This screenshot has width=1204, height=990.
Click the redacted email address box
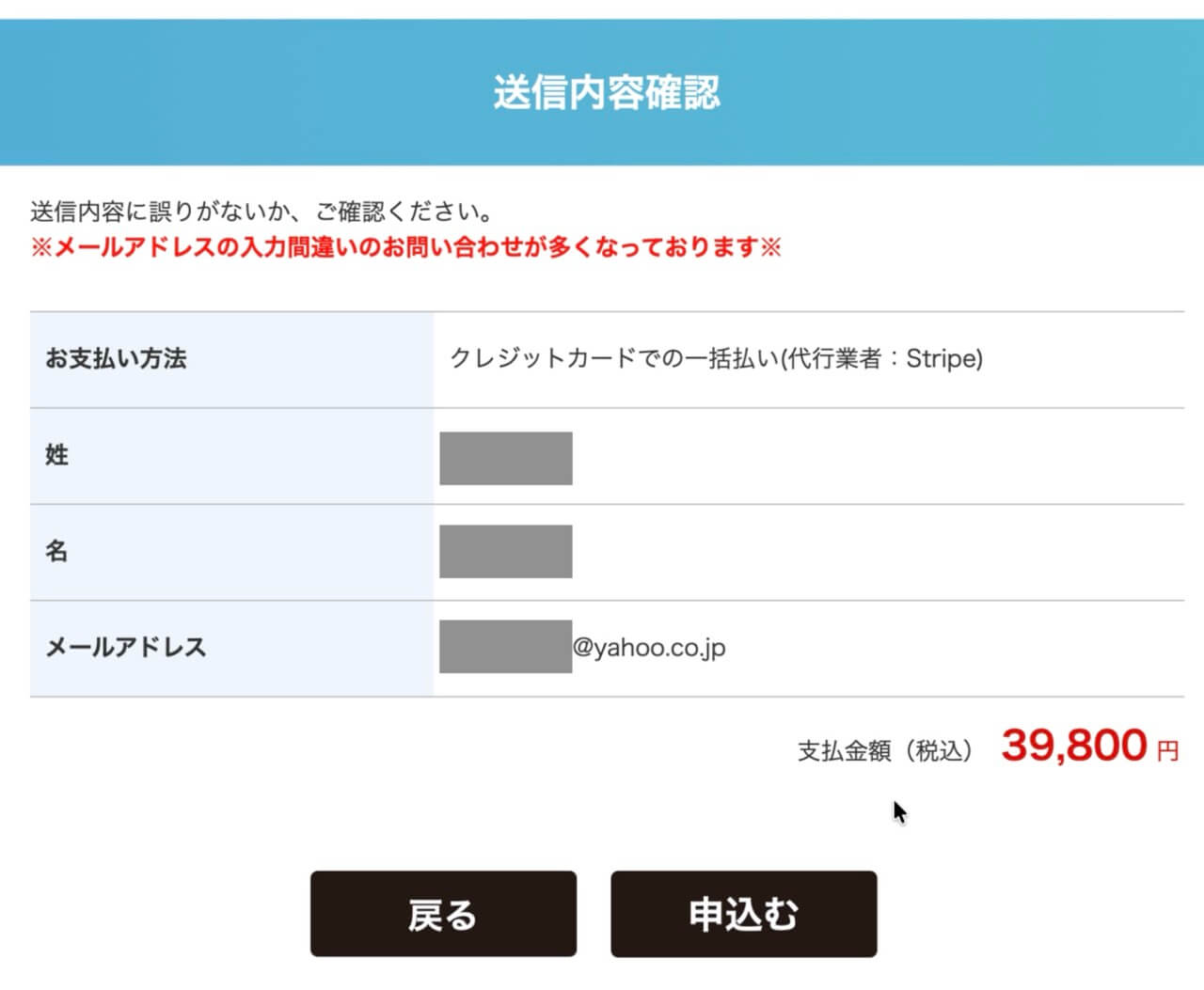click(x=505, y=648)
